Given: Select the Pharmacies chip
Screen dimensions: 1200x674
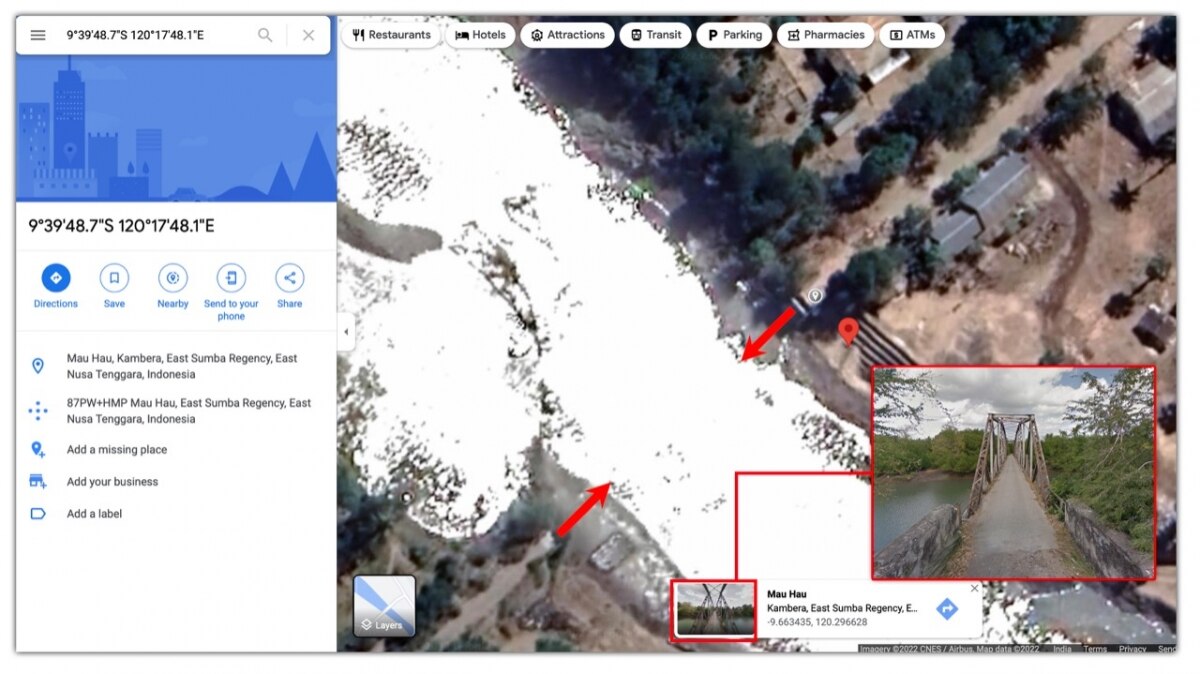Looking at the screenshot, I should pos(825,35).
